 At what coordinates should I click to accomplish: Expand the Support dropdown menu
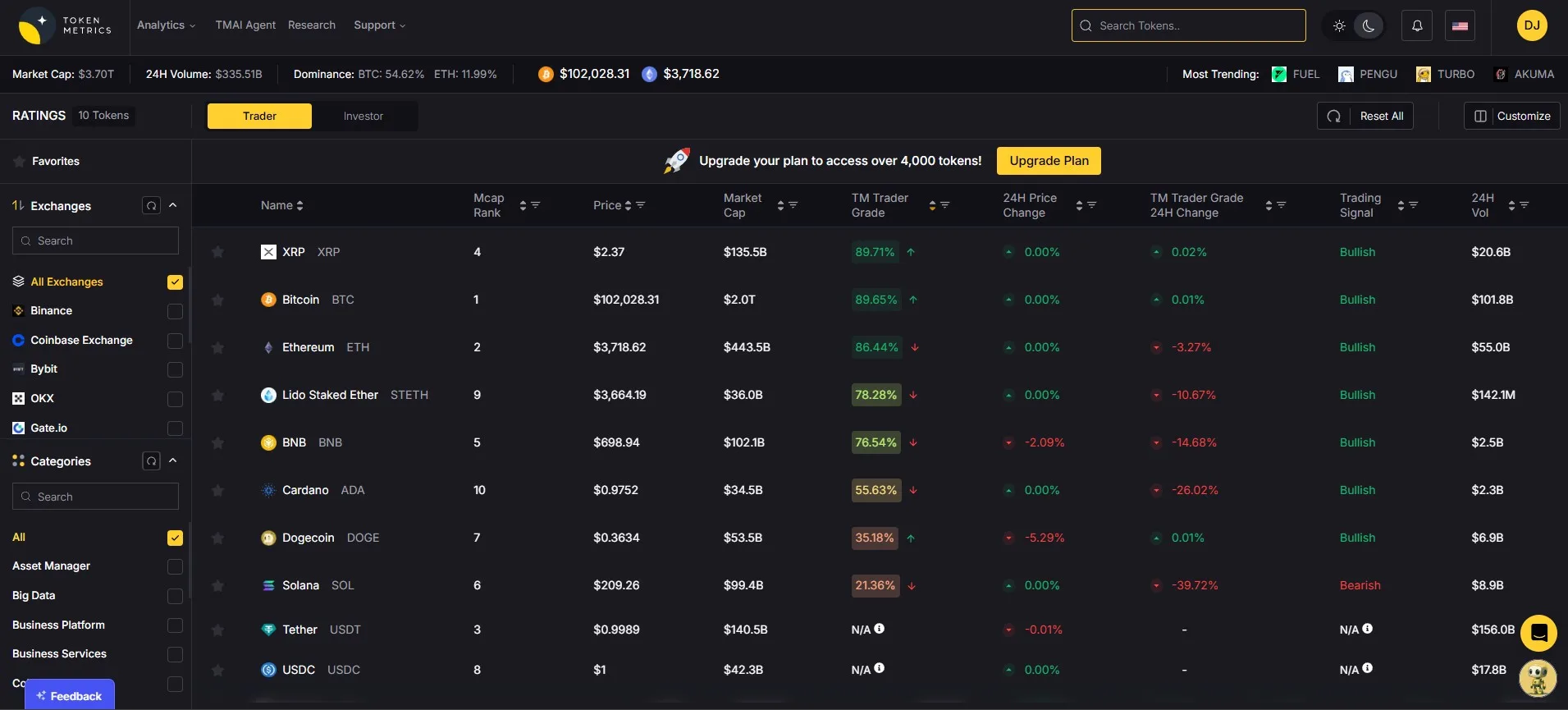[379, 25]
